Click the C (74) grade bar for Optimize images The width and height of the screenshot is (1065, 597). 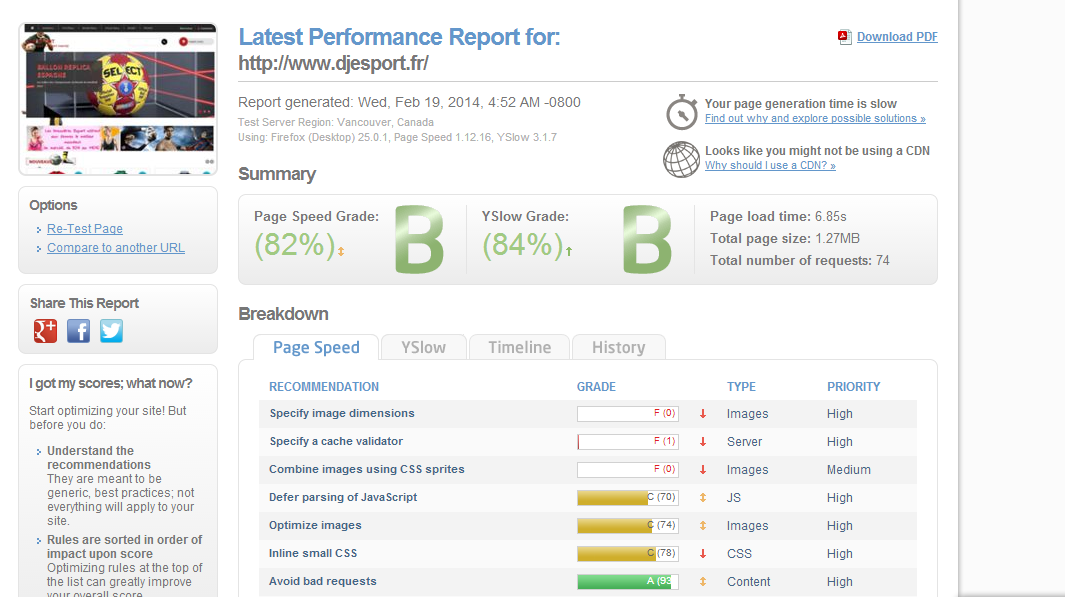(x=628, y=526)
